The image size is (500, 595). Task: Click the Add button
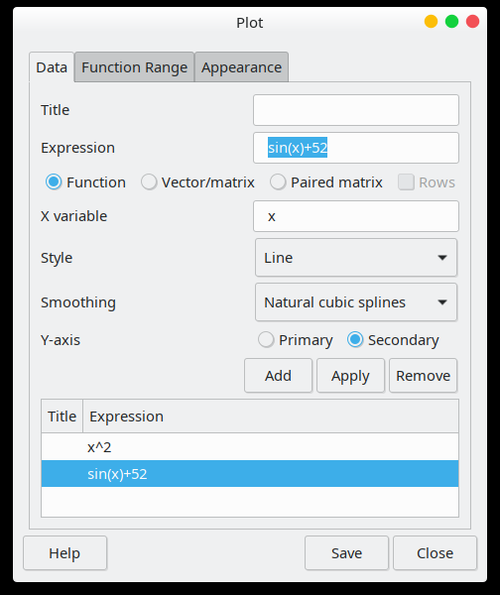[x=278, y=376]
